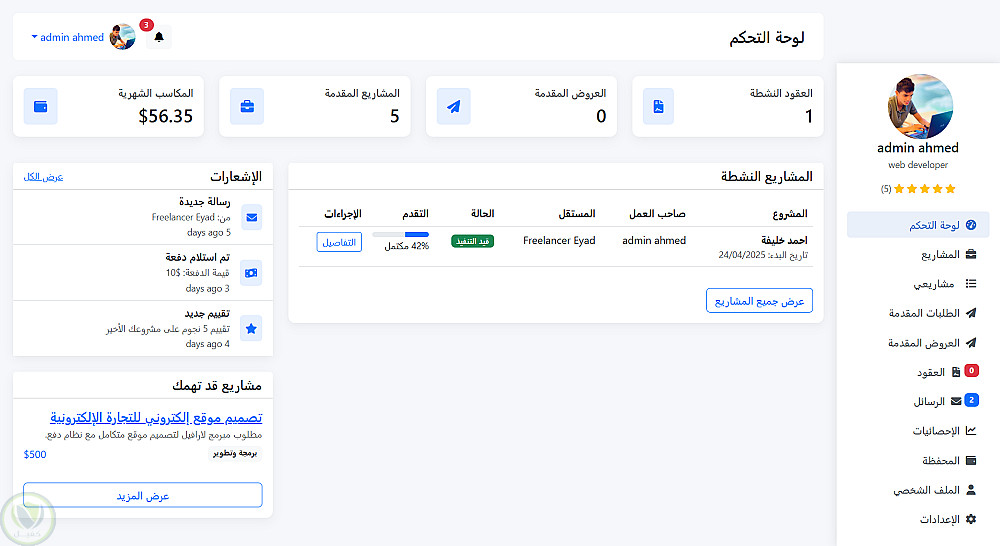The width and height of the screenshot is (1000, 546).
Task: Click the wallet icon beside المحفظة
Action: pos(971,460)
